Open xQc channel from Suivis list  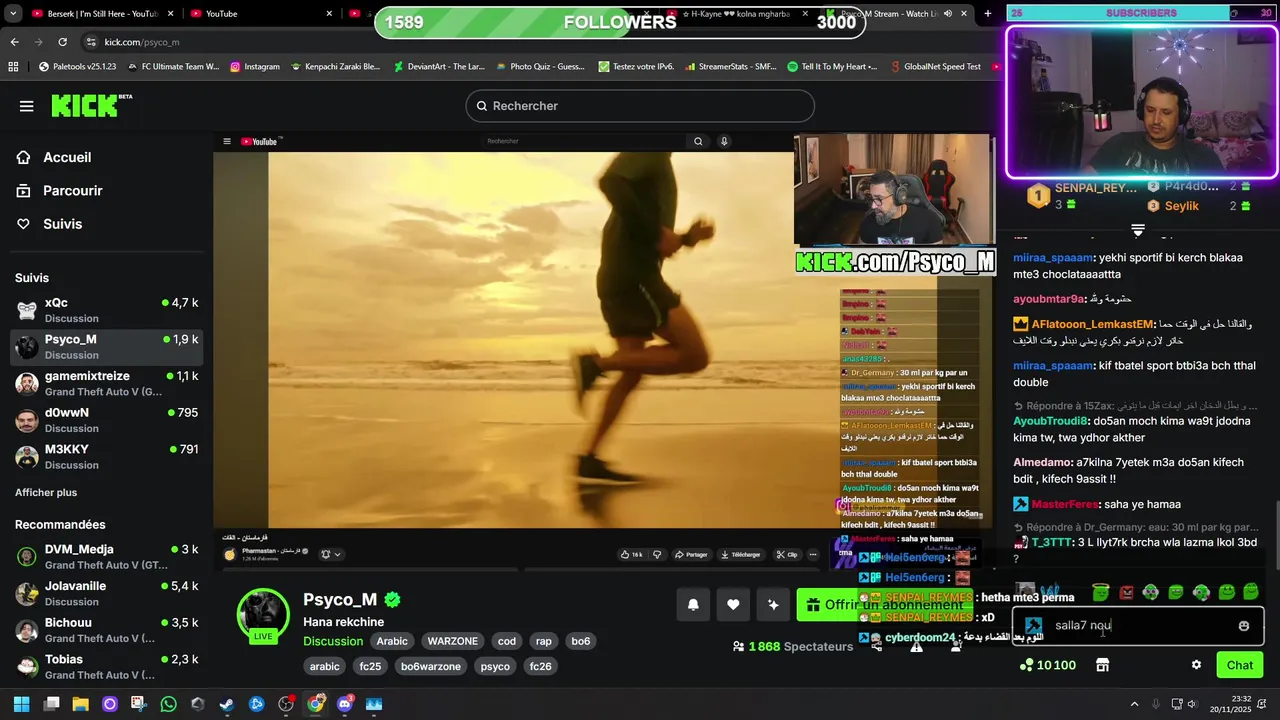106,310
